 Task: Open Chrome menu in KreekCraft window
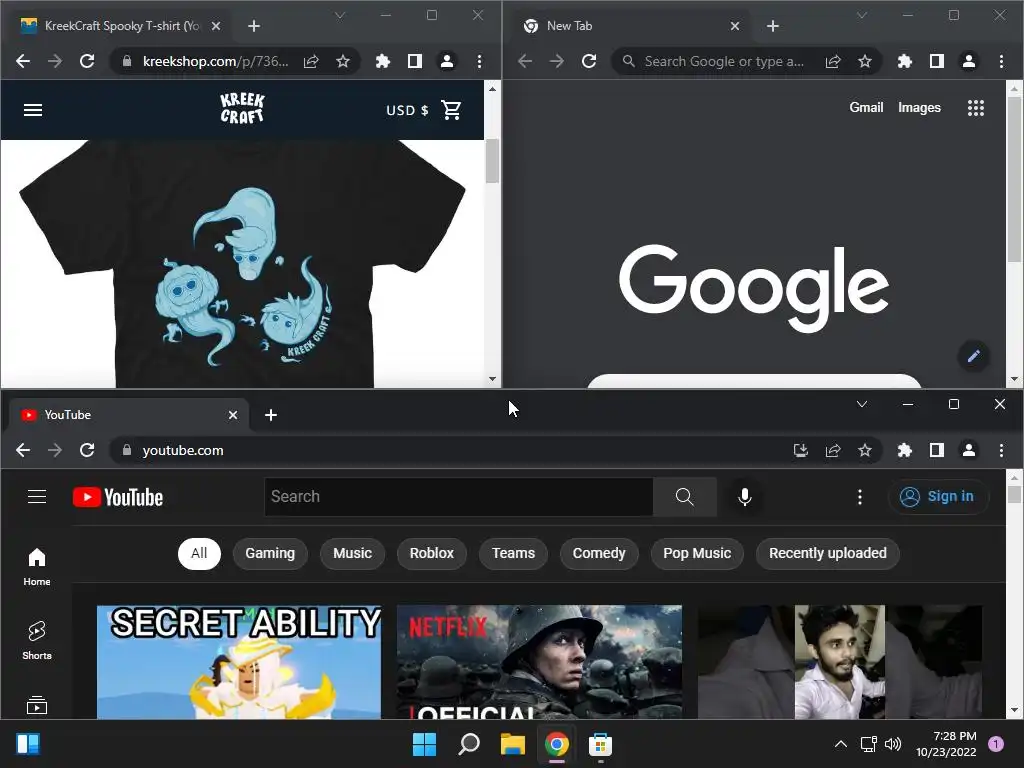pyautogui.click(x=479, y=61)
